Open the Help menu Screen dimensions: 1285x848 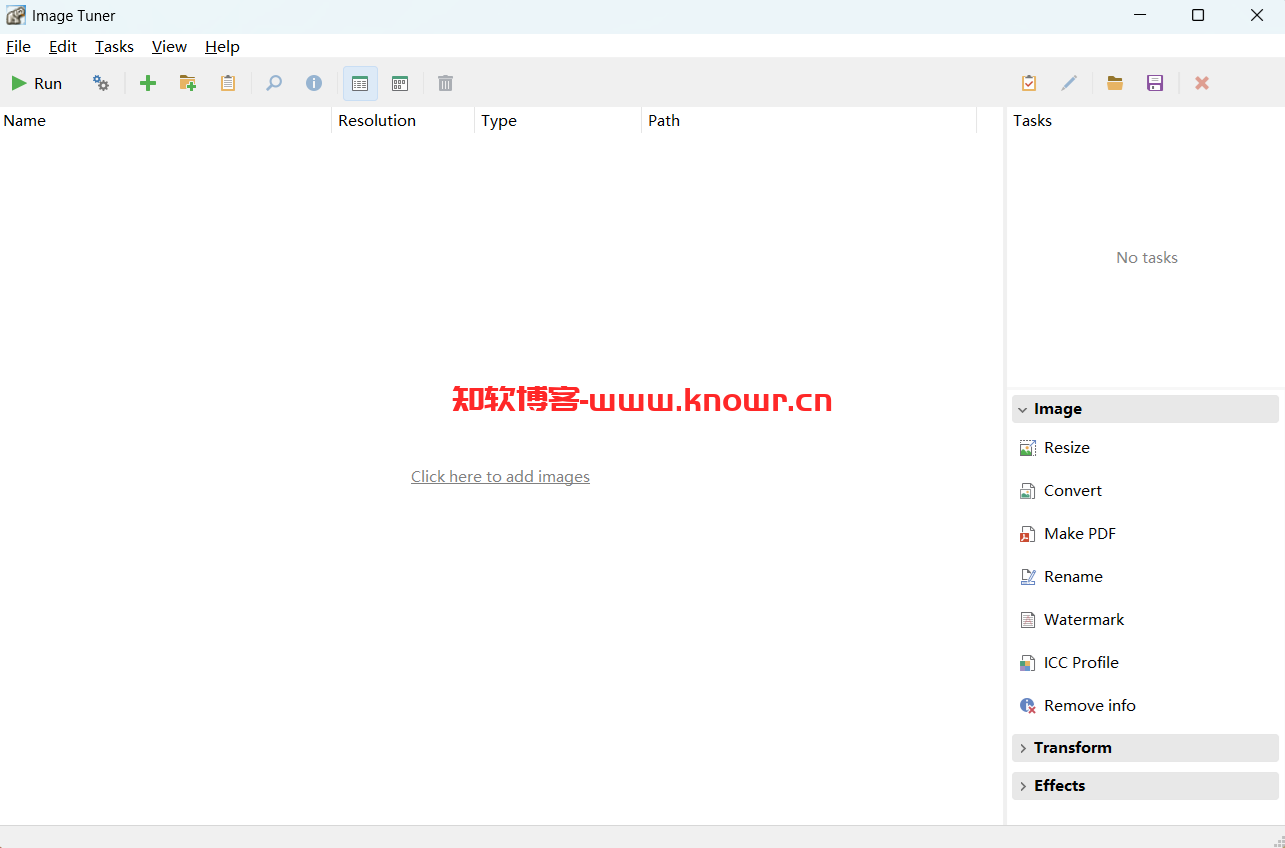[x=222, y=46]
